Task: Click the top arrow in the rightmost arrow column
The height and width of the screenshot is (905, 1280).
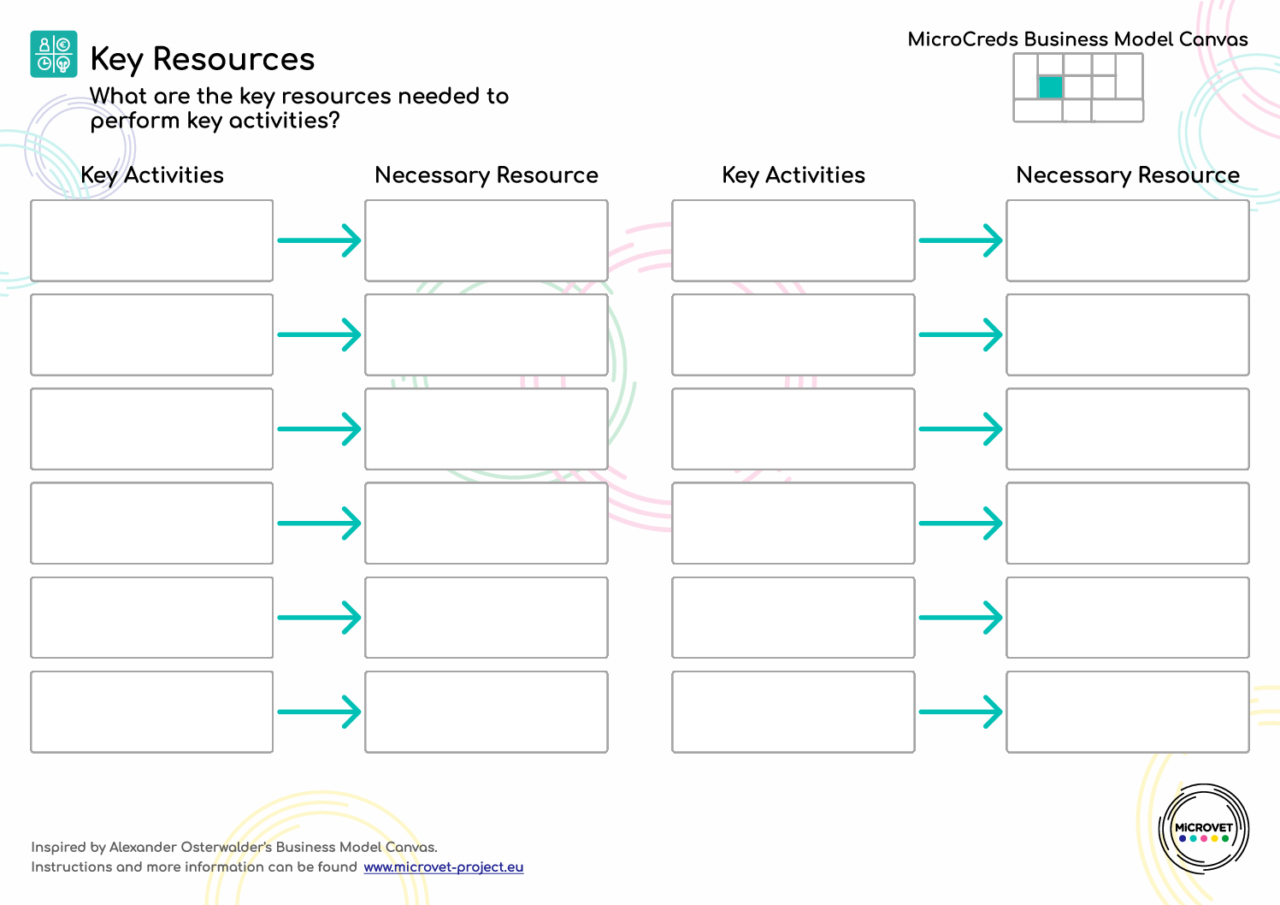Action: tap(960, 241)
